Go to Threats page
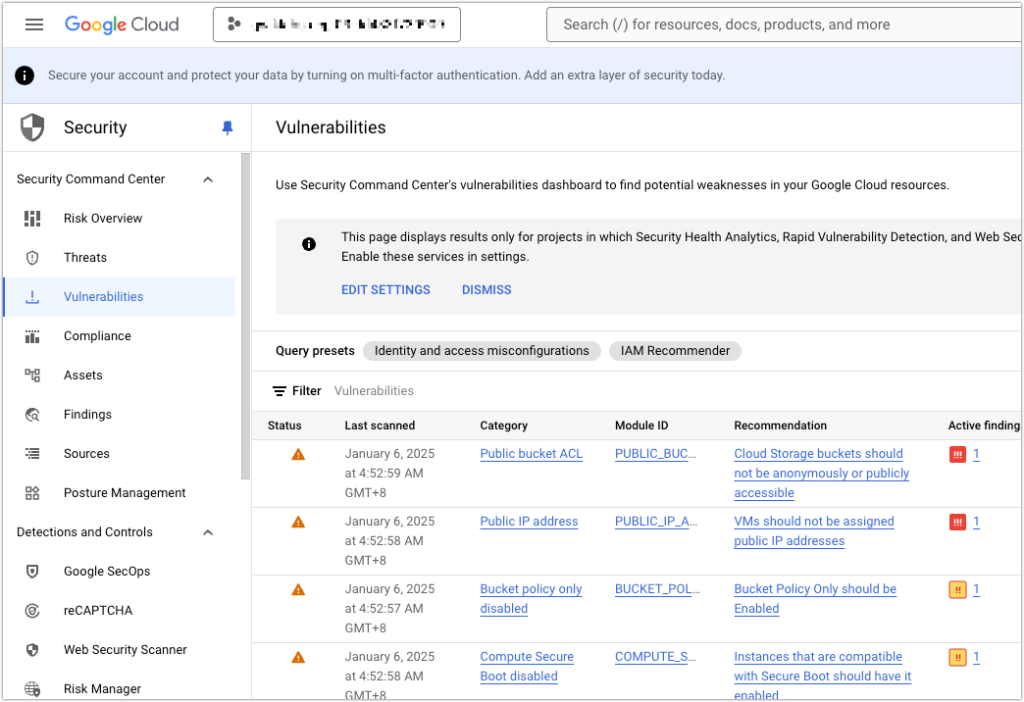This screenshot has height=702, width=1024. (85, 257)
